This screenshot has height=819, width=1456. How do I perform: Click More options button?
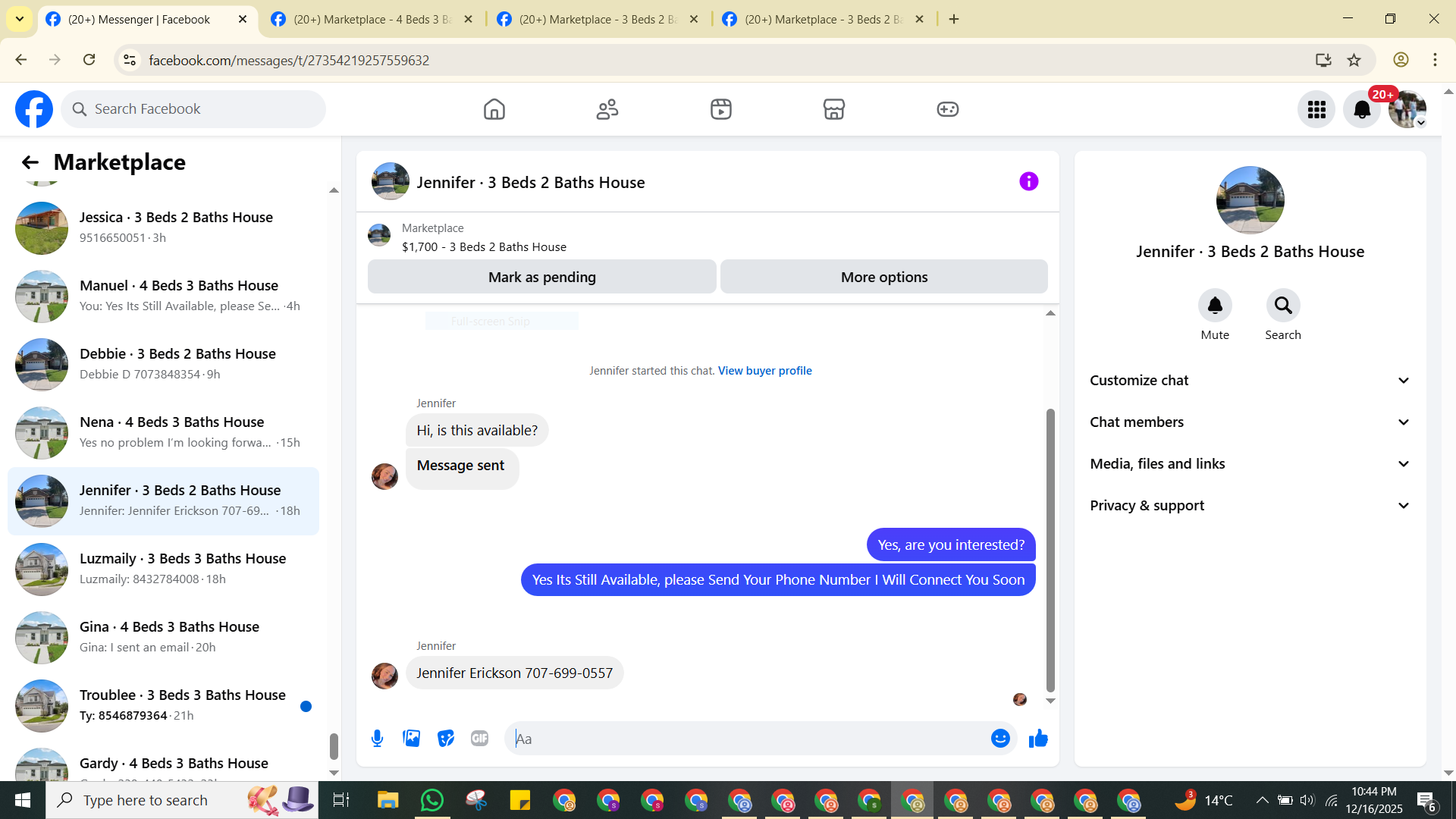pos(883,277)
